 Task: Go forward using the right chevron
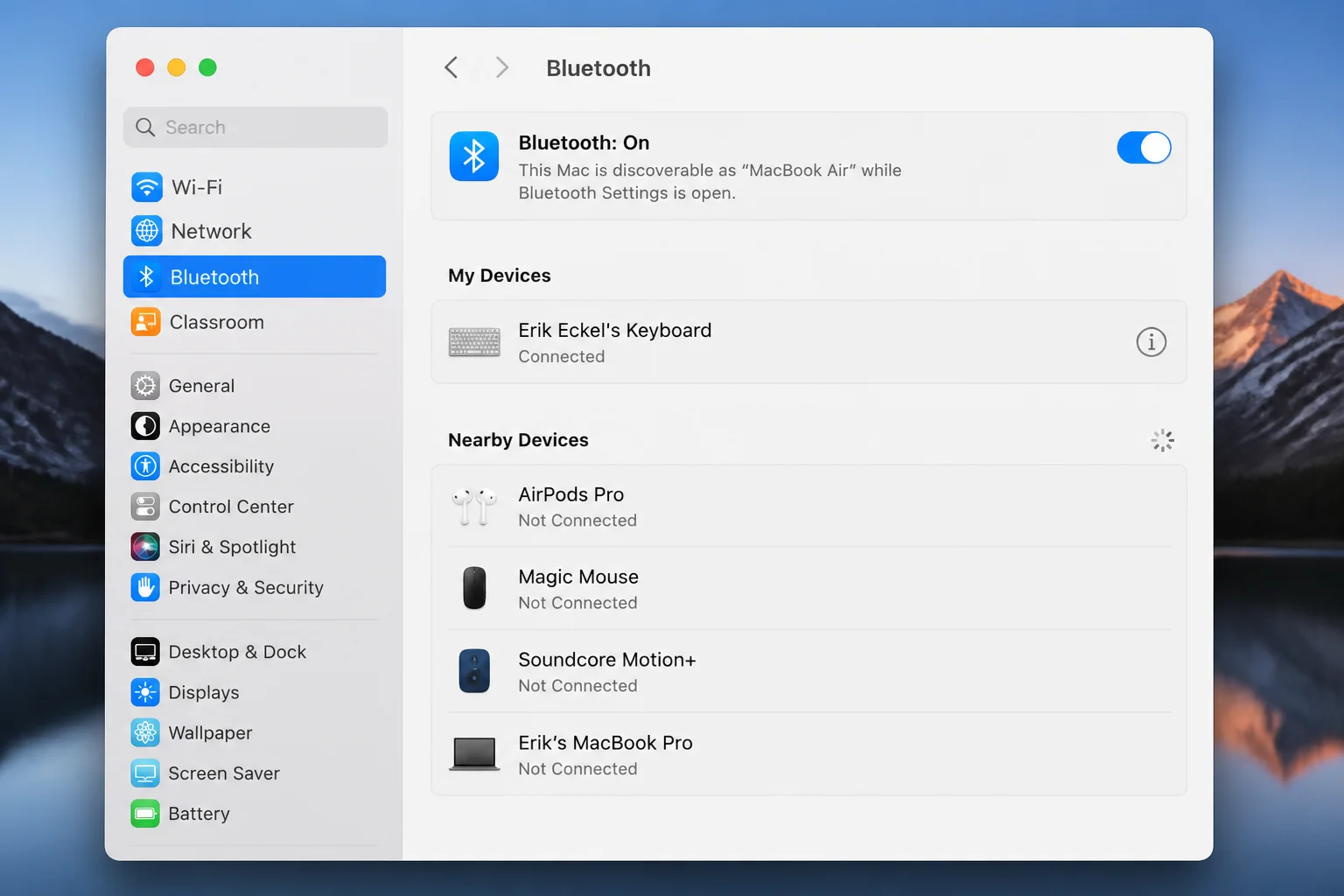click(x=501, y=67)
